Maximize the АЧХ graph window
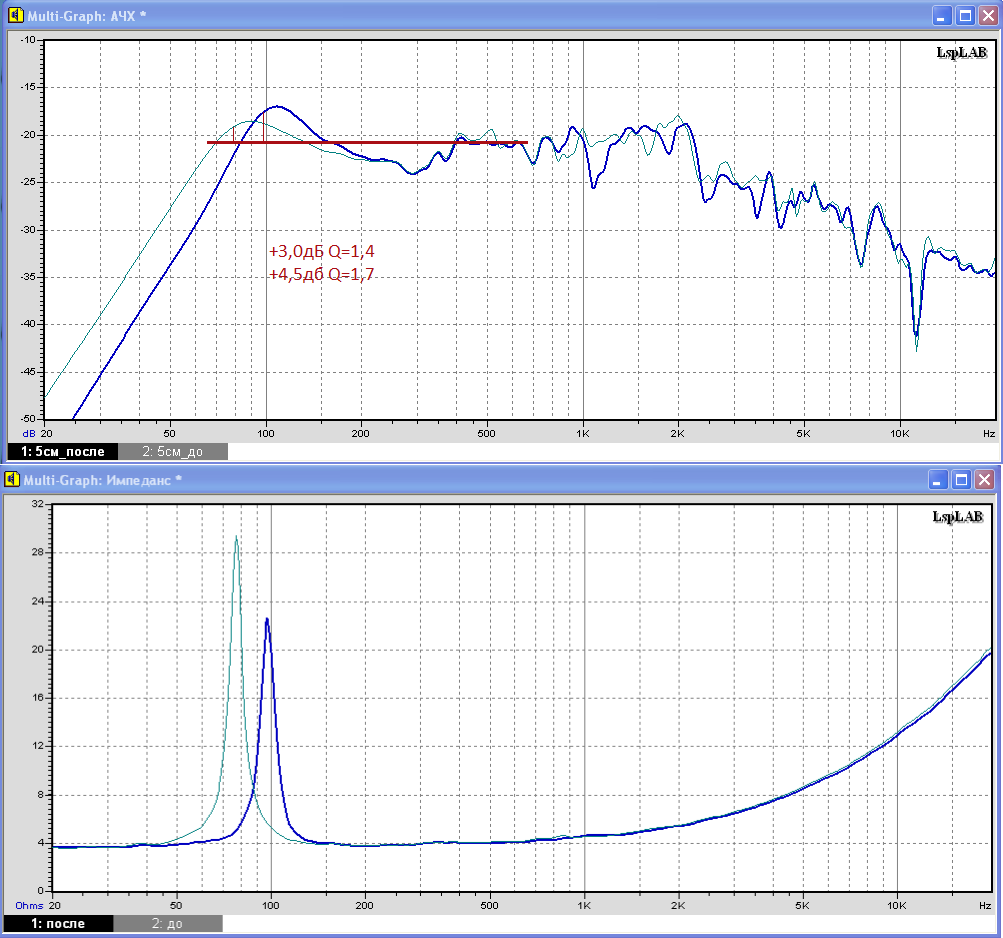 (x=965, y=15)
